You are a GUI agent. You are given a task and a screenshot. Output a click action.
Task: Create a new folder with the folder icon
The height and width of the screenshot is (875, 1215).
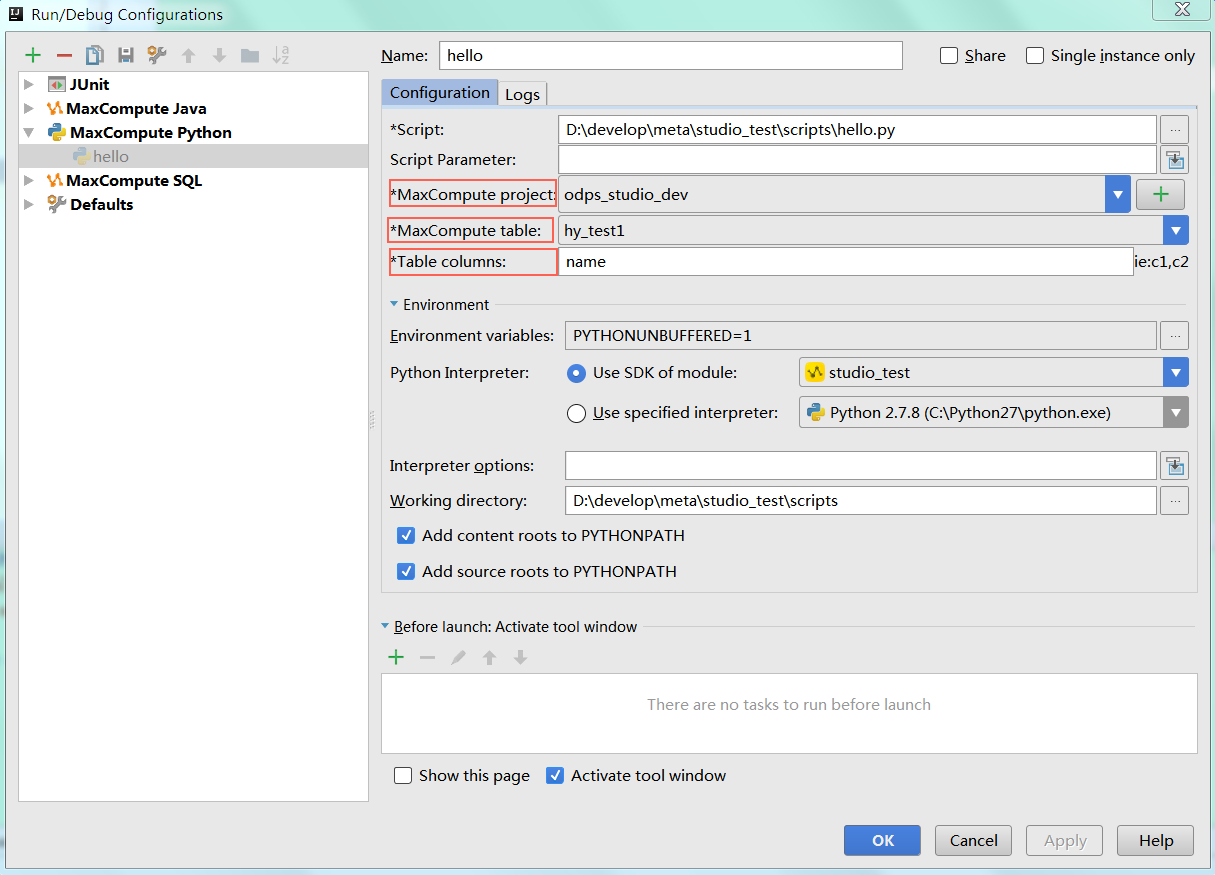point(250,56)
